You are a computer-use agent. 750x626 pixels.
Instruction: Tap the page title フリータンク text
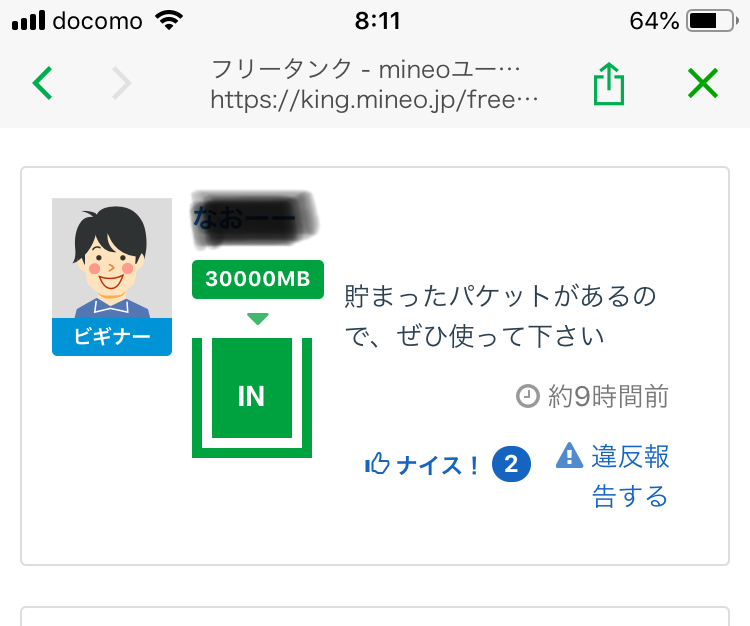coord(366,69)
